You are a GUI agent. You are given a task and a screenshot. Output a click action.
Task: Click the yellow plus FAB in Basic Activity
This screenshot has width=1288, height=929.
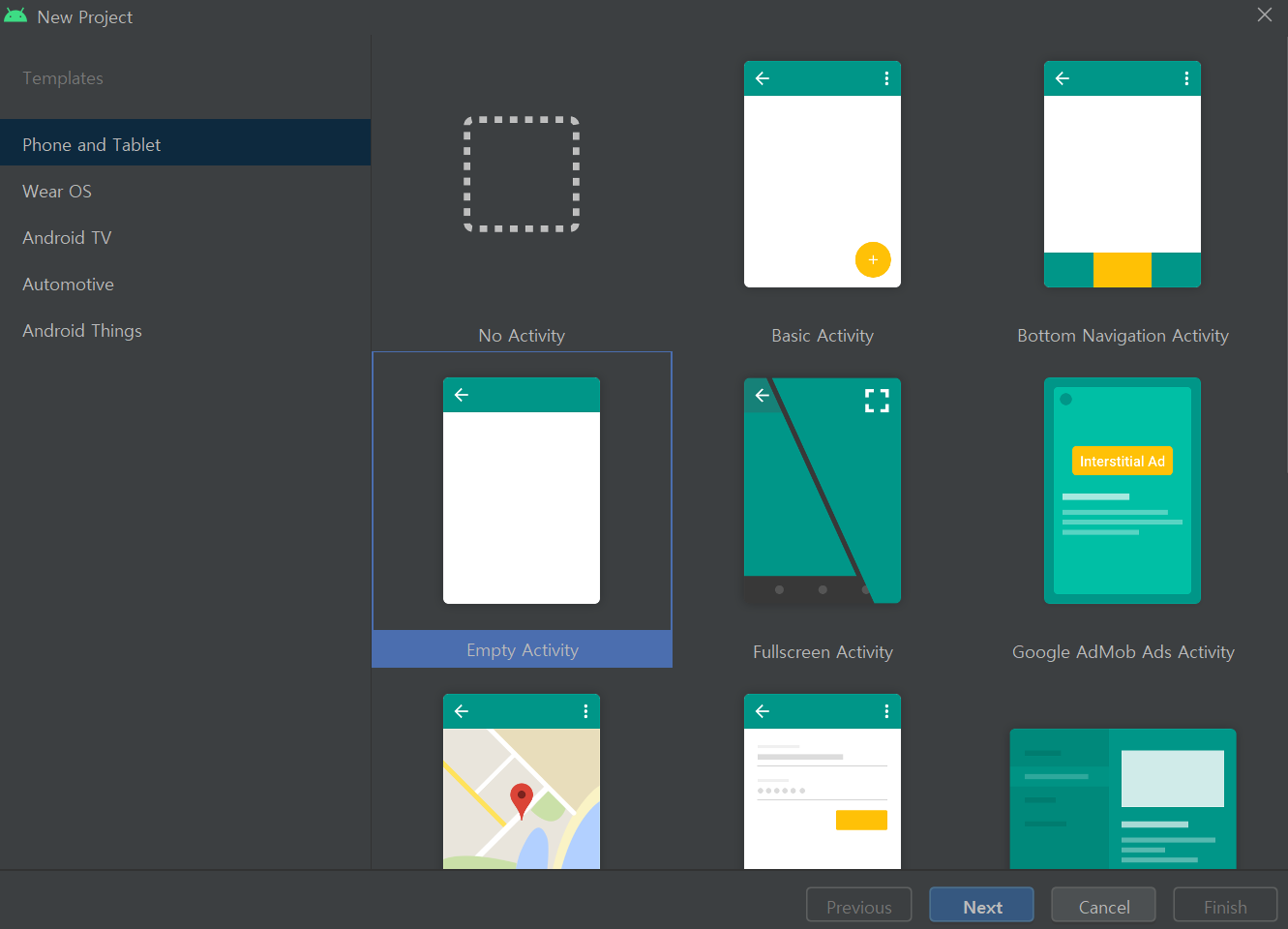pyautogui.click(x=873, y=259)
